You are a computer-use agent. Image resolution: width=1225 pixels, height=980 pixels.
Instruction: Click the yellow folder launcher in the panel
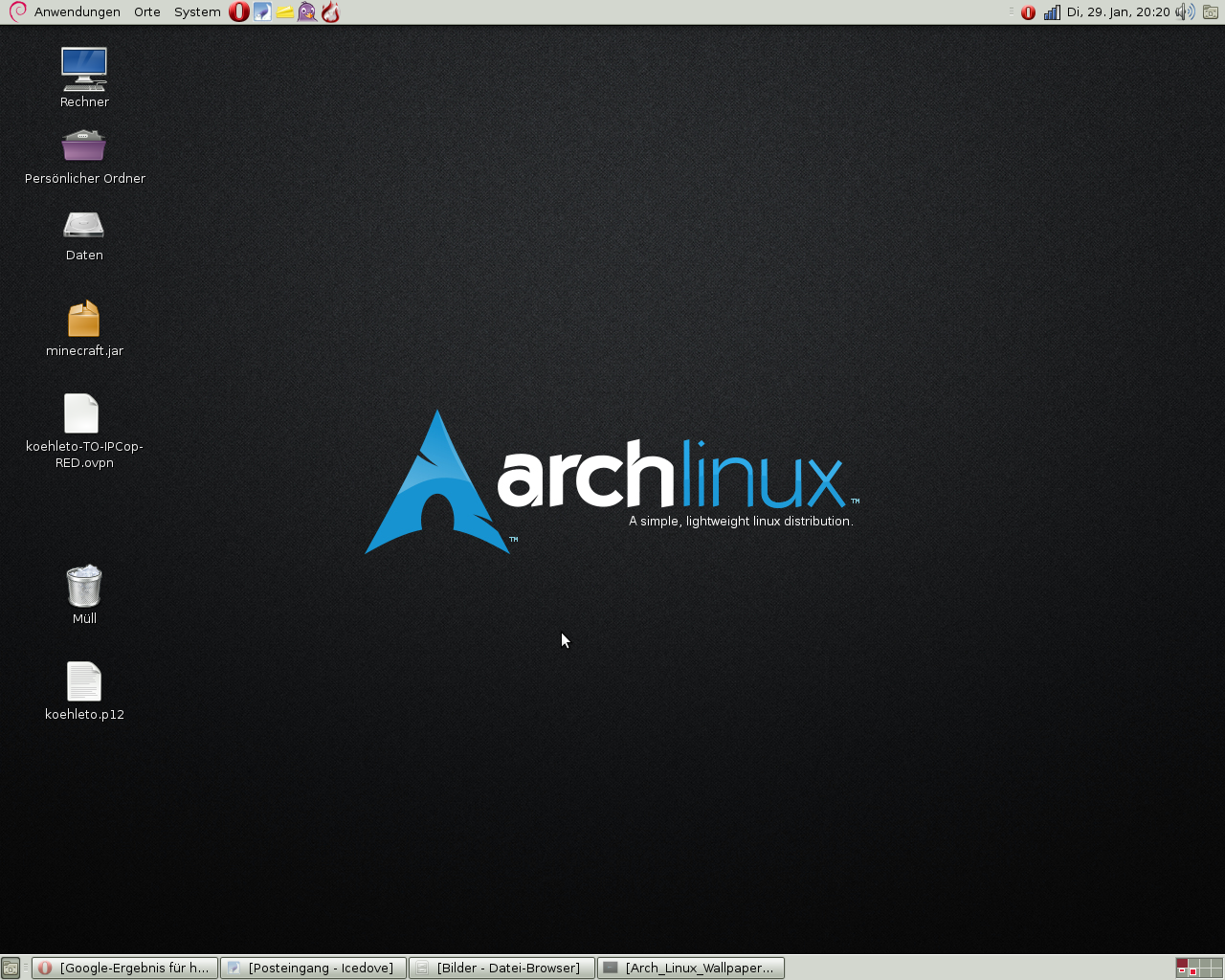pos(285,12)
